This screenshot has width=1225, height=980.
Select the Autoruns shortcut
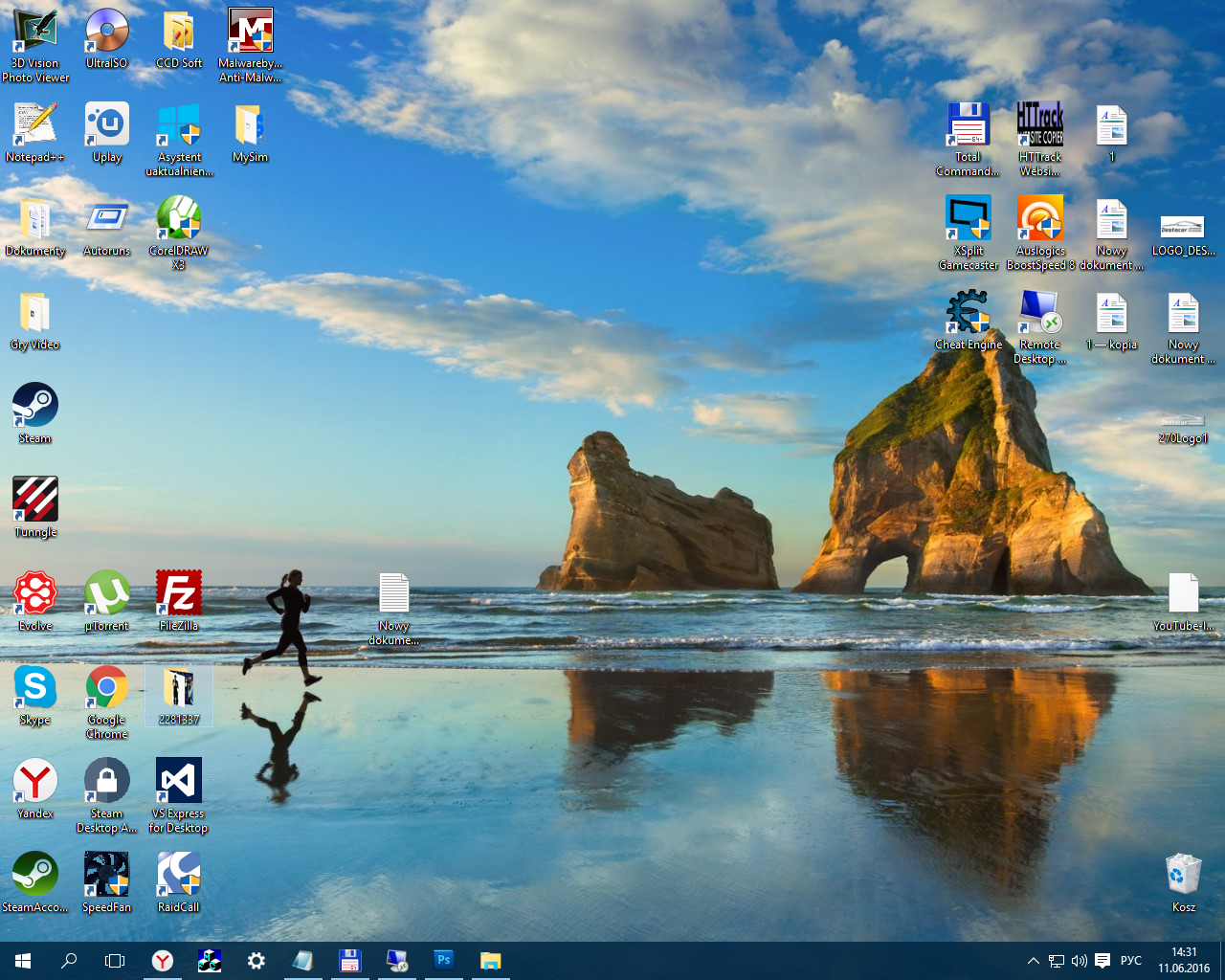(x=107, y=226)
